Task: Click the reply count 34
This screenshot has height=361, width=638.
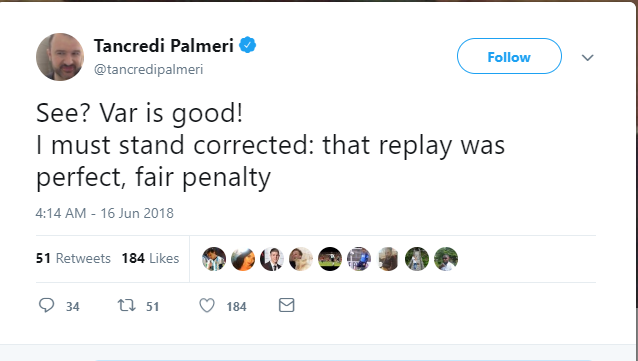Action: pos(73,306)
